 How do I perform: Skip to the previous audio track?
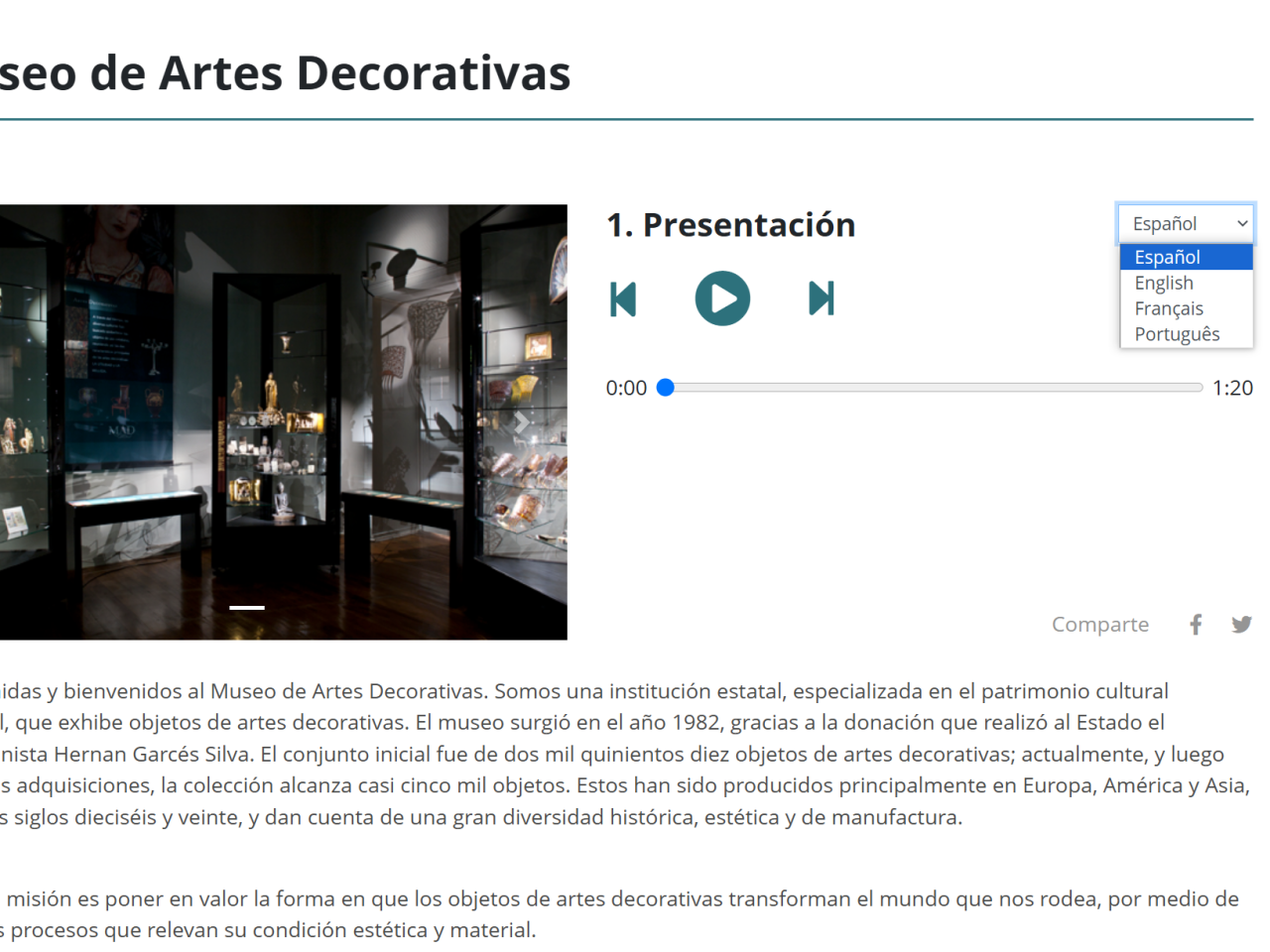click(x=623, y=298)
